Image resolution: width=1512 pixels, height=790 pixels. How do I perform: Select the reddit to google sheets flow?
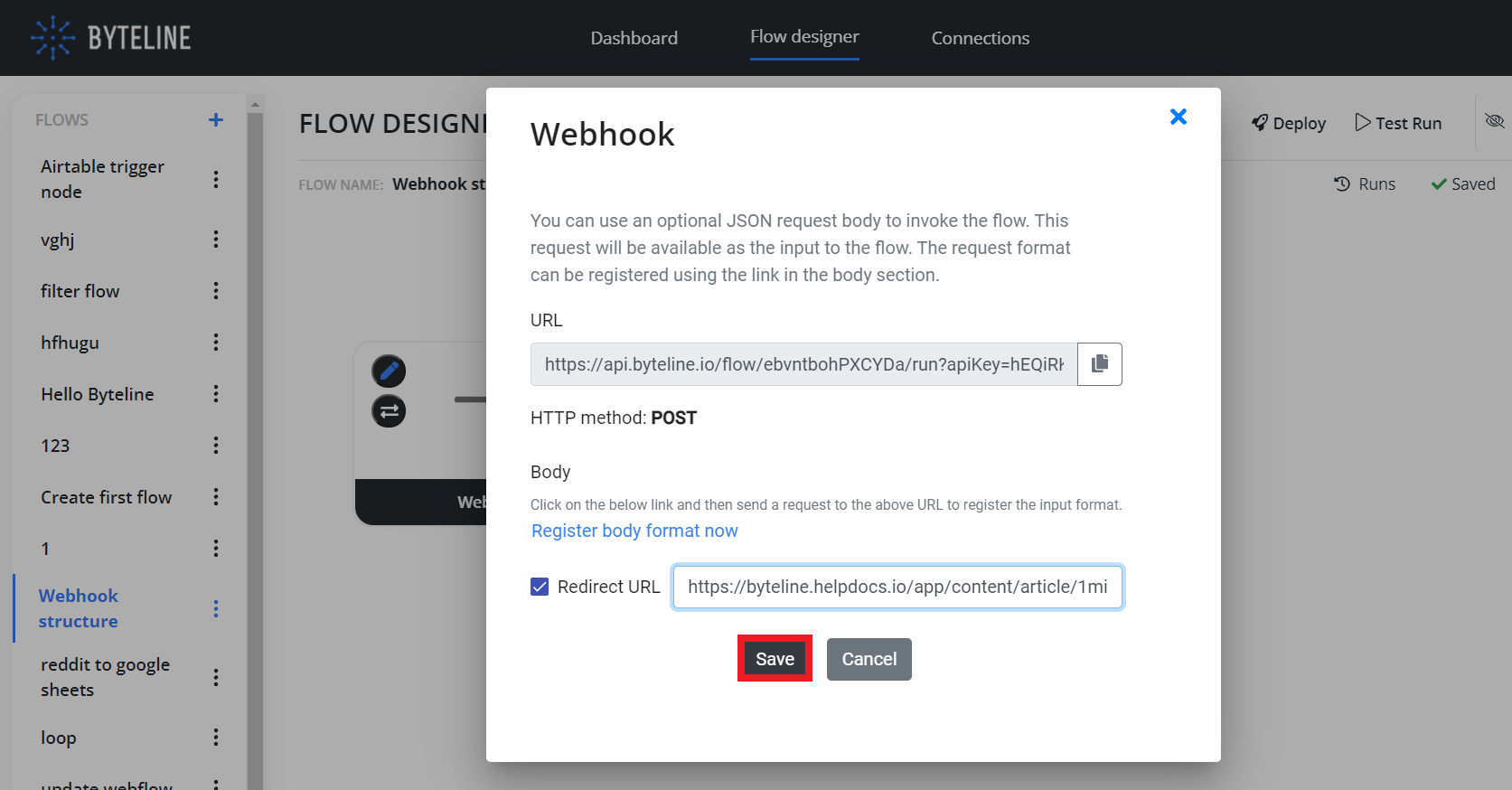pos(105,677)
